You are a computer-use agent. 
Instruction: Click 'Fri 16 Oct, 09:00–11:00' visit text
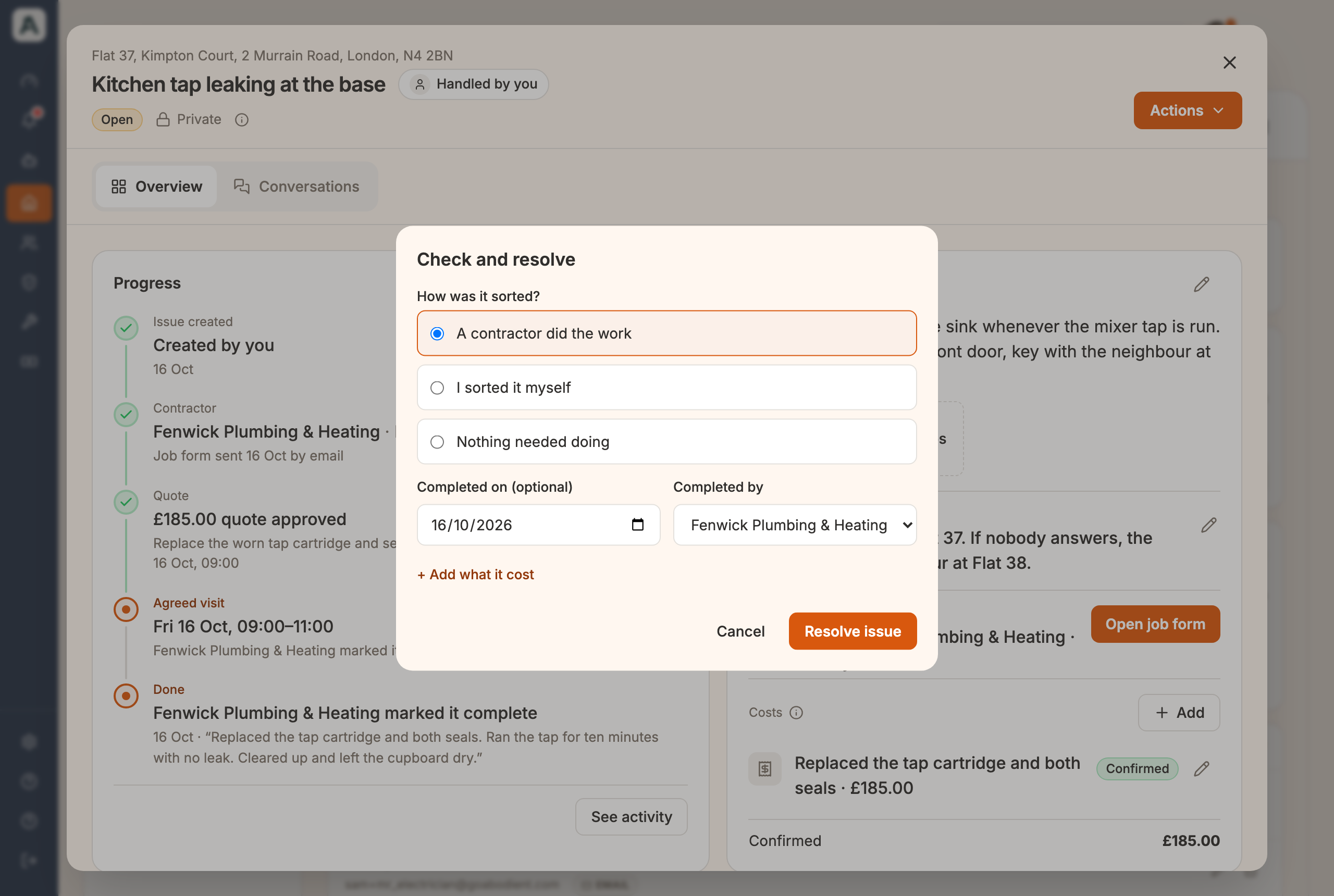coord(243,626)
